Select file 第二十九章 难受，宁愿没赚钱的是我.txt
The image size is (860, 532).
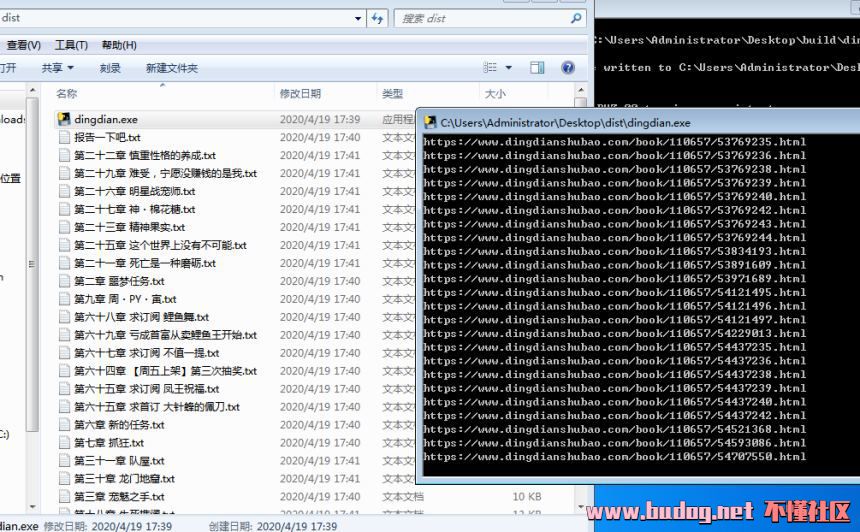166,173
